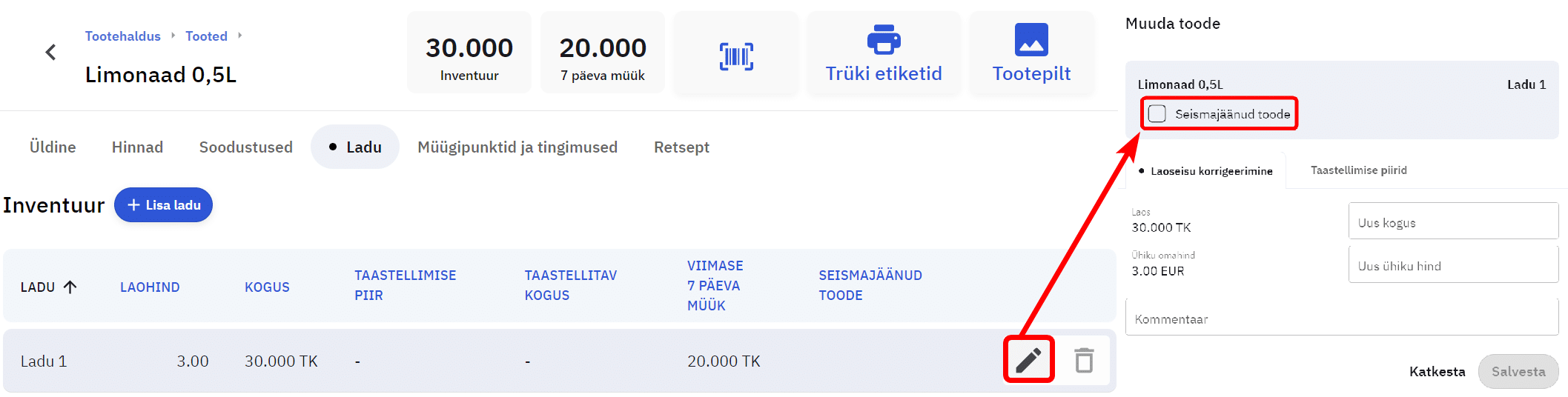1568x397 pixels.
Task: Focus the Uus kogus input field
Action: tap(1452, 222)
